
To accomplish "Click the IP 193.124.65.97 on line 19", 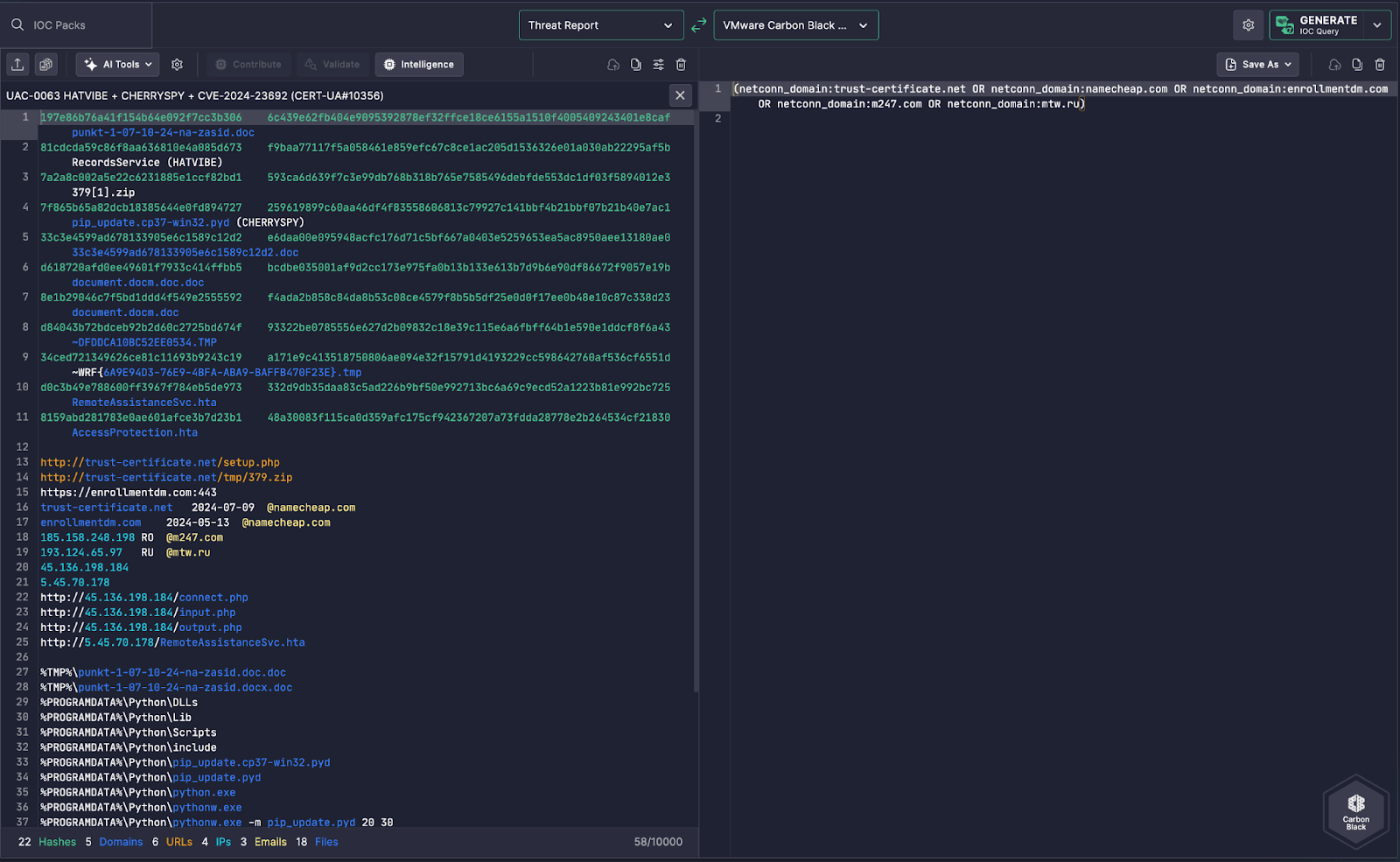I will point(81,552).
